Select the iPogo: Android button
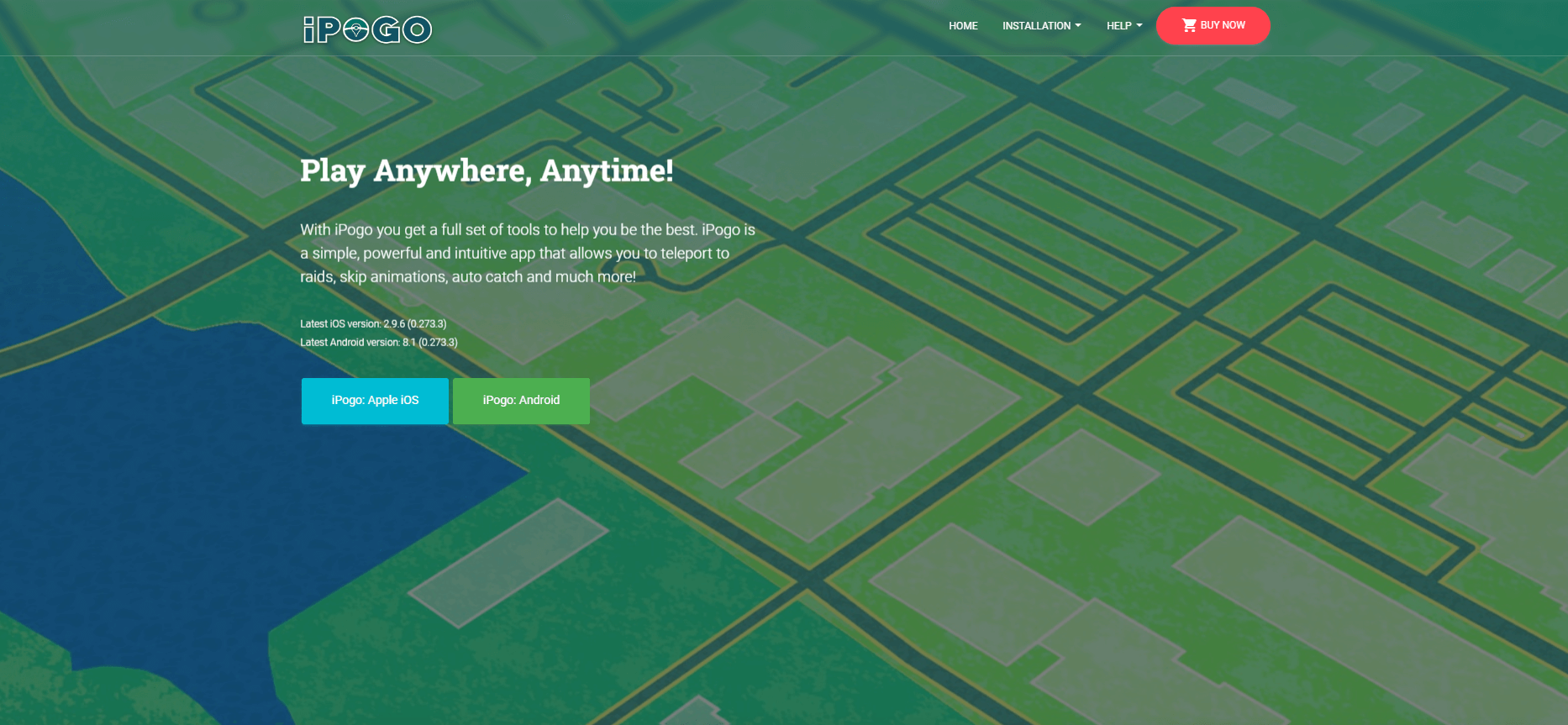 pyautogui.click(x=521, y=401)
